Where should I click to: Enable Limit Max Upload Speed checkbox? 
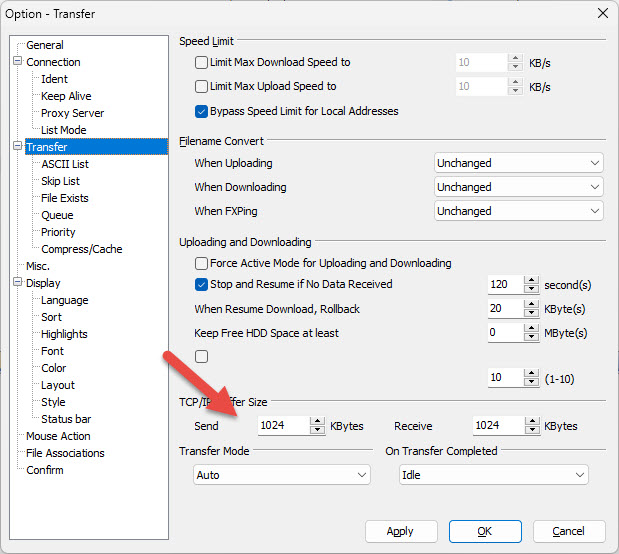[x=201, y=87]
